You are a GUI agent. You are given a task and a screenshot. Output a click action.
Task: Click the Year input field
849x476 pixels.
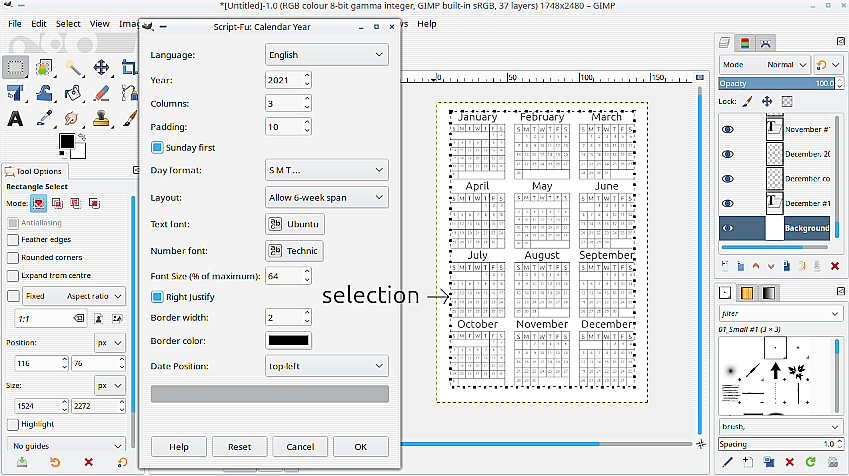[x=282, y=79]
